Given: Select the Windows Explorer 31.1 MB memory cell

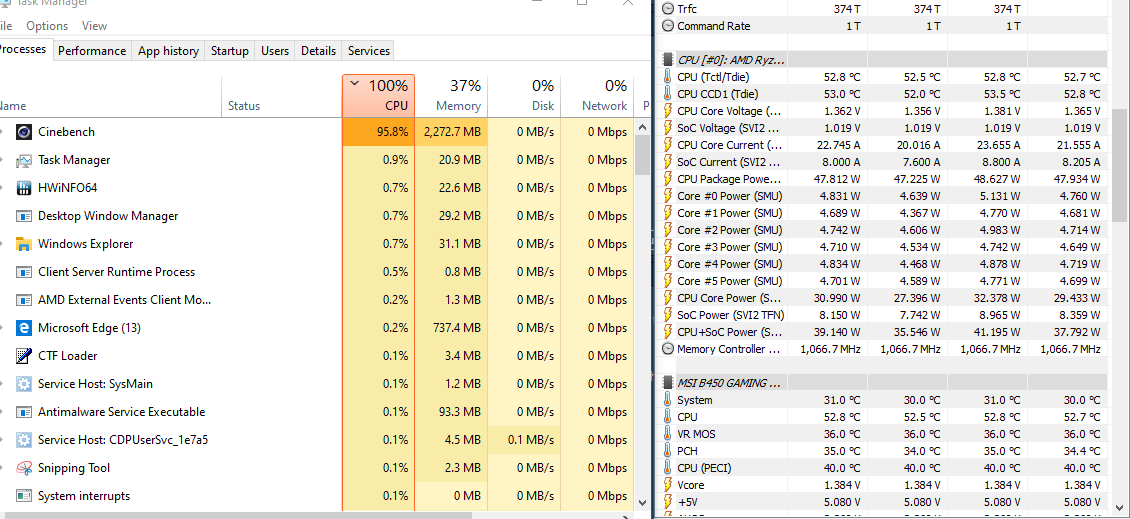Looking at the screenshot, I should coord(451,244).
